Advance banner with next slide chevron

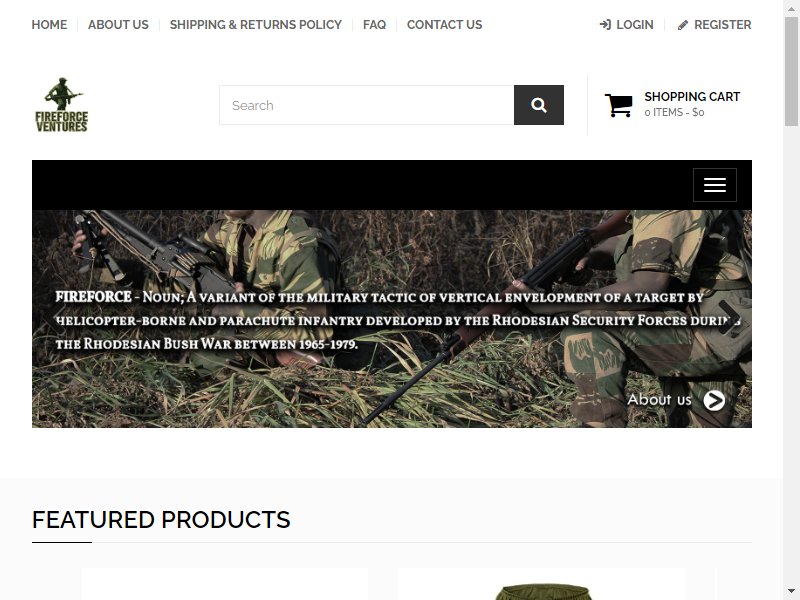[729, 317]
